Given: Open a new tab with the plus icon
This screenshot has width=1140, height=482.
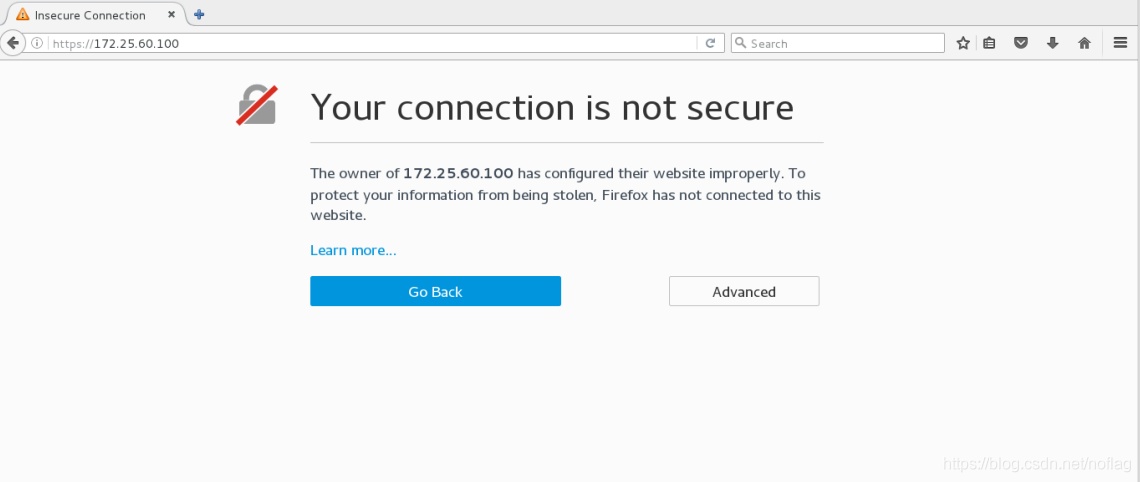Looking at the screenshot, I should point(199,15).
